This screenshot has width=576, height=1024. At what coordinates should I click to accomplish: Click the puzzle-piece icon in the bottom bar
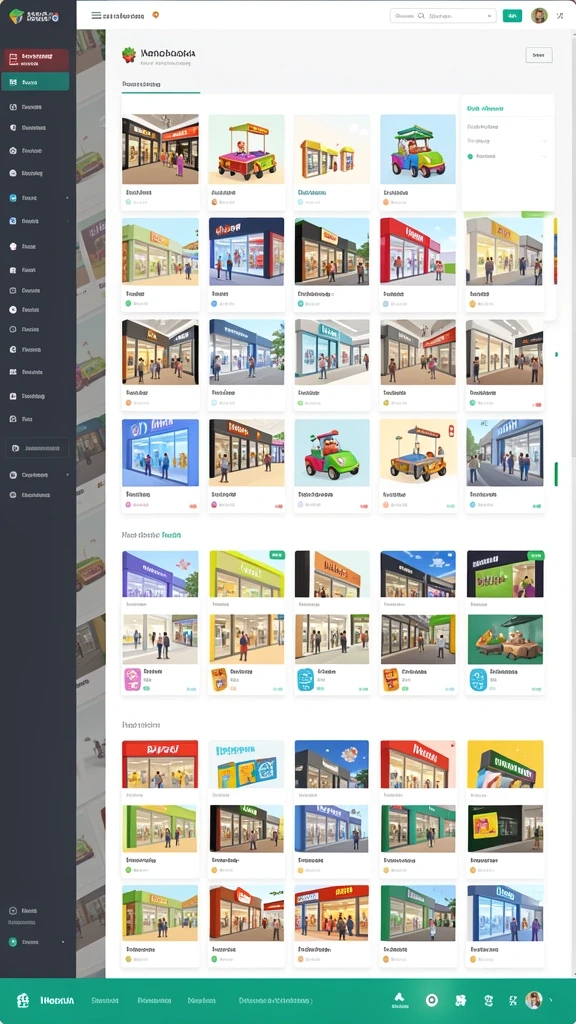(460, 1000)
